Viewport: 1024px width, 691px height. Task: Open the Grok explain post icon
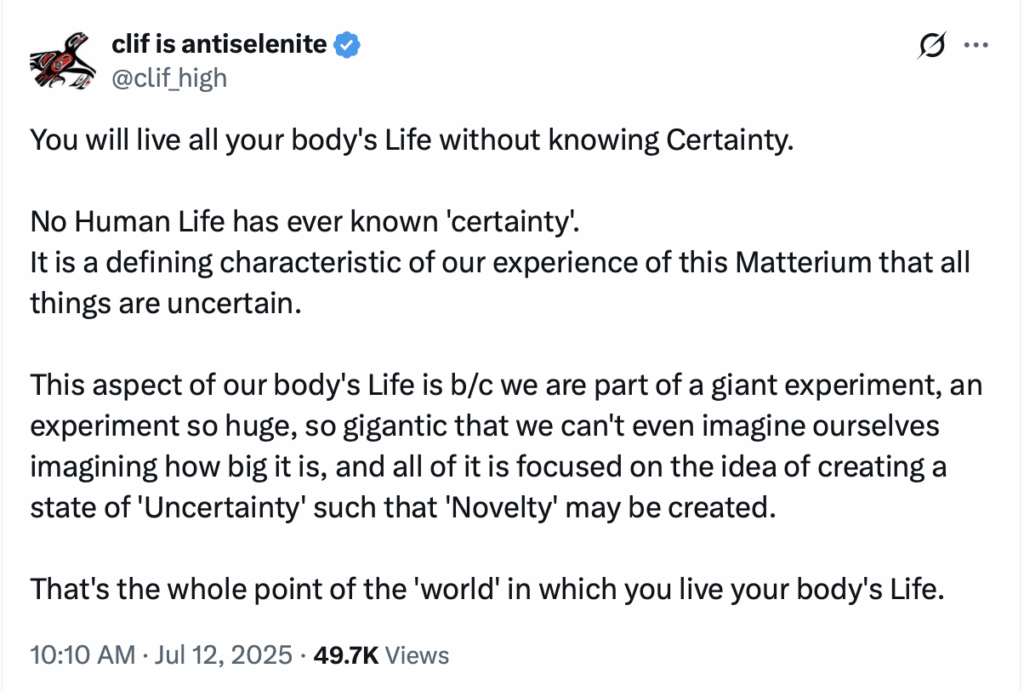[x=931, y=46]
